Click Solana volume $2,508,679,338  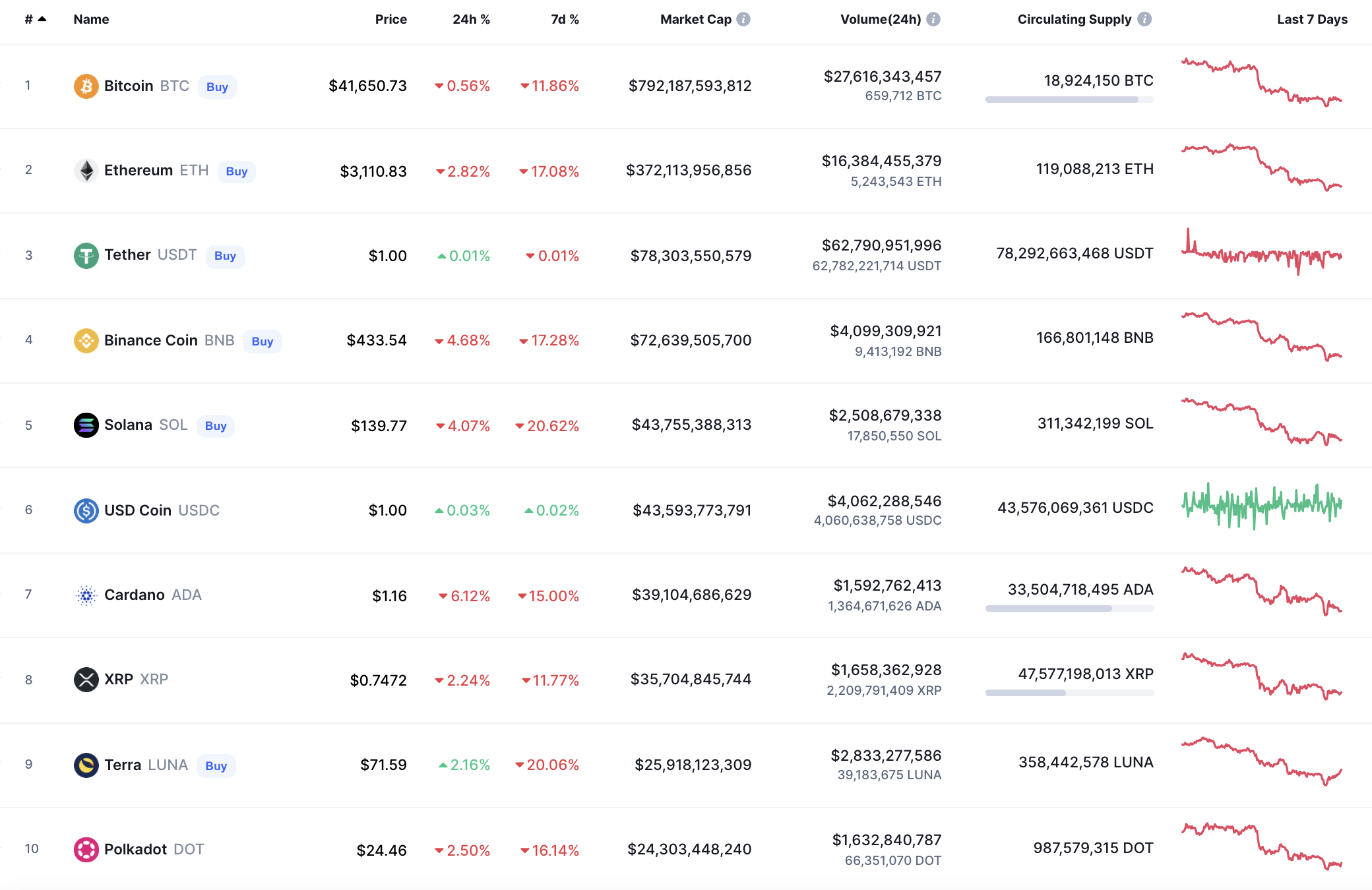click(x=885, y=415)
